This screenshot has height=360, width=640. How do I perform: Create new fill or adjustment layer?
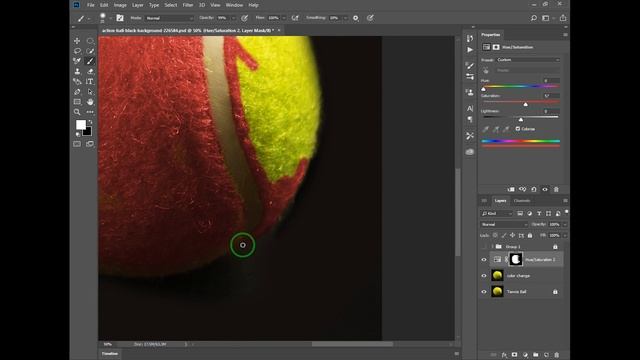coord(525,355)
